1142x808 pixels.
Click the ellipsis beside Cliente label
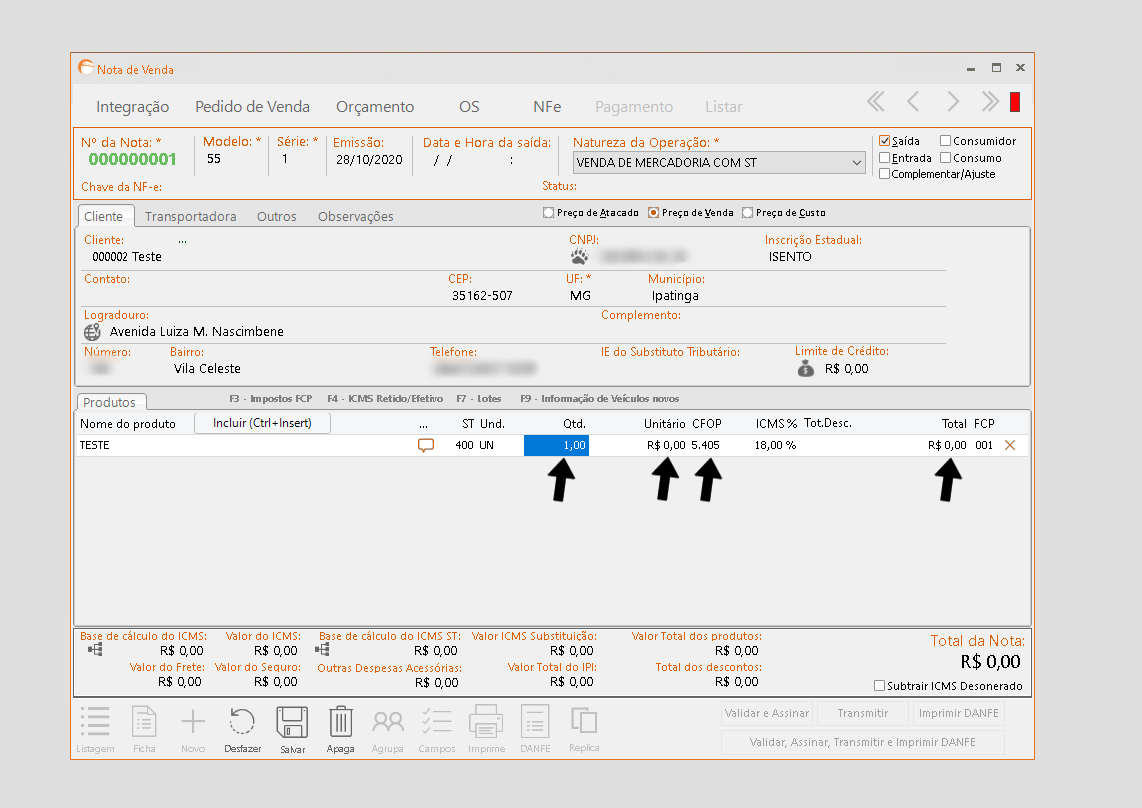(182, 240)
